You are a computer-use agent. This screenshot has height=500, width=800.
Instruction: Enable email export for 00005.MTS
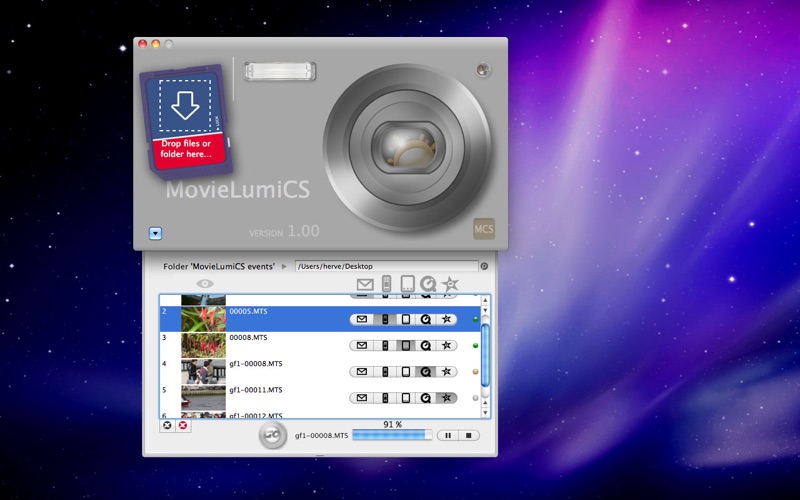coord(362,319)
